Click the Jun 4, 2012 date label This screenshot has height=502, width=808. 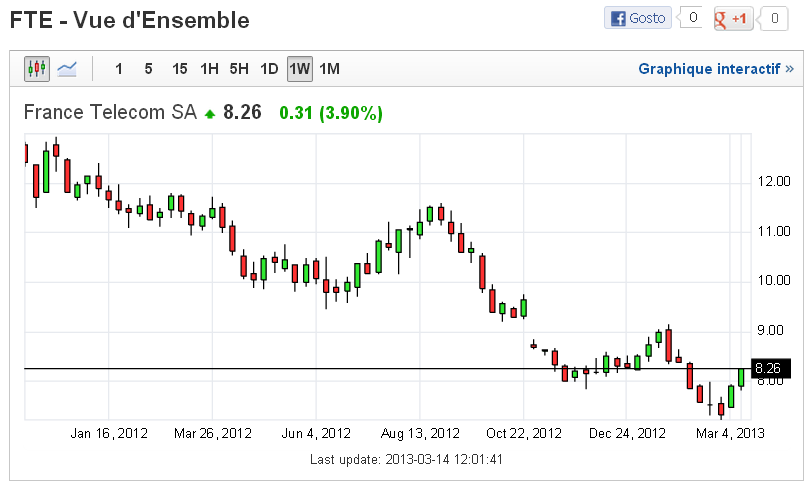coord(316,433)
